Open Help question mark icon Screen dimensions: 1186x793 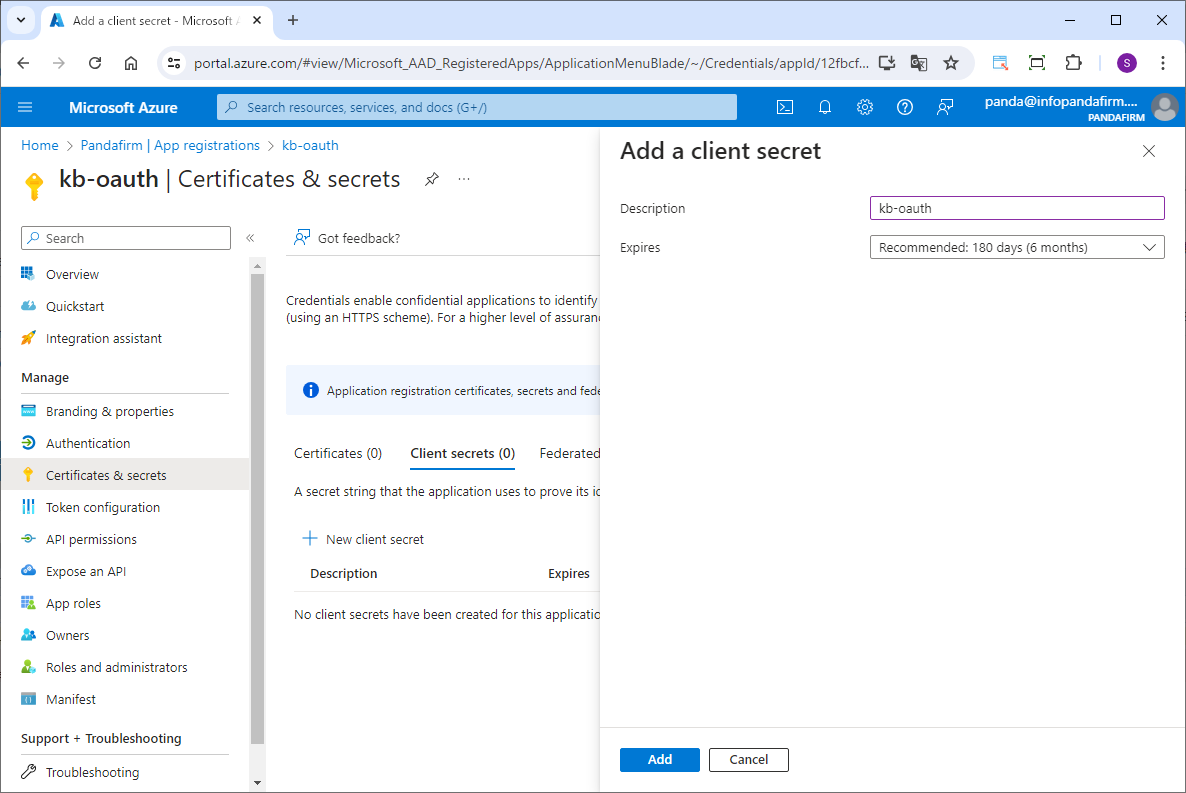[x=905, y=107]
